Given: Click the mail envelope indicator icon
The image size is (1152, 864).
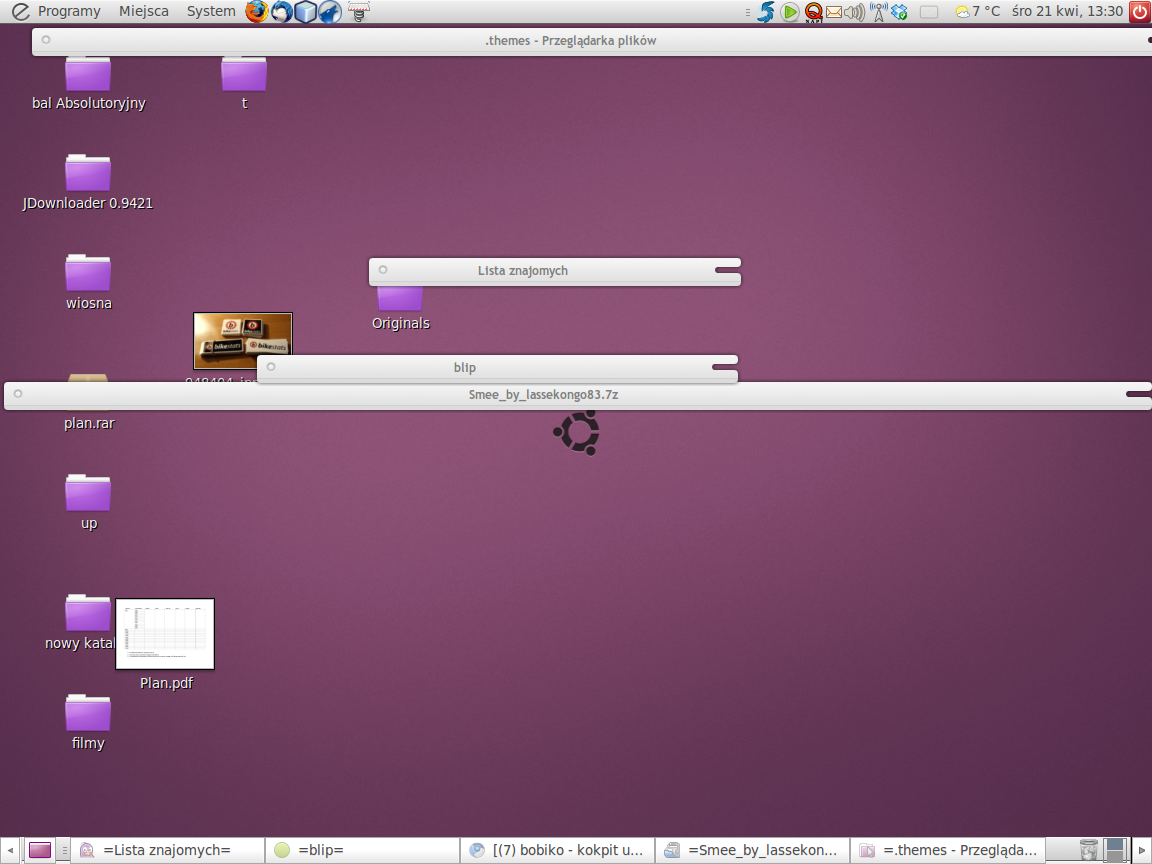Looking at the screenshot, I should click(833, 12).
